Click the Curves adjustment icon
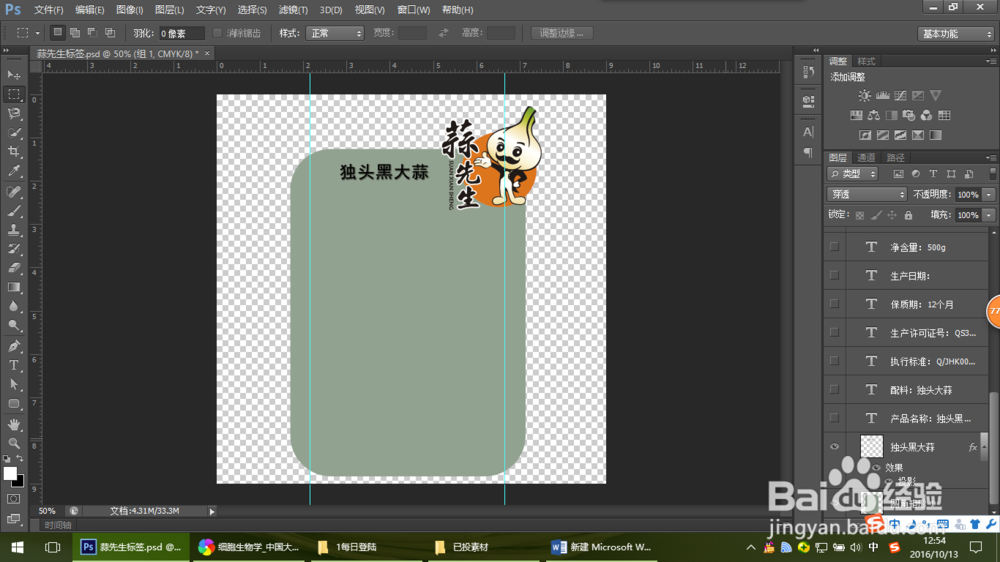Screen dimensions: 1000x562 (900, 96)
